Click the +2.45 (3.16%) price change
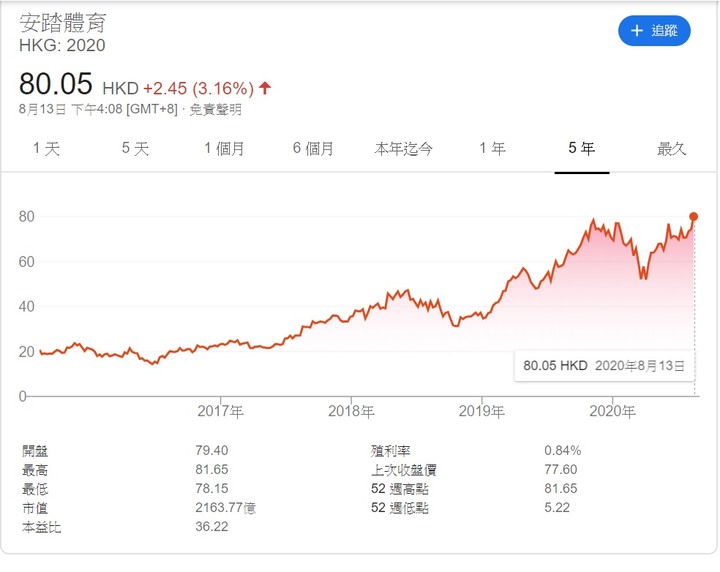The height and width of the screenshot is (572, 720). [198, 88]
